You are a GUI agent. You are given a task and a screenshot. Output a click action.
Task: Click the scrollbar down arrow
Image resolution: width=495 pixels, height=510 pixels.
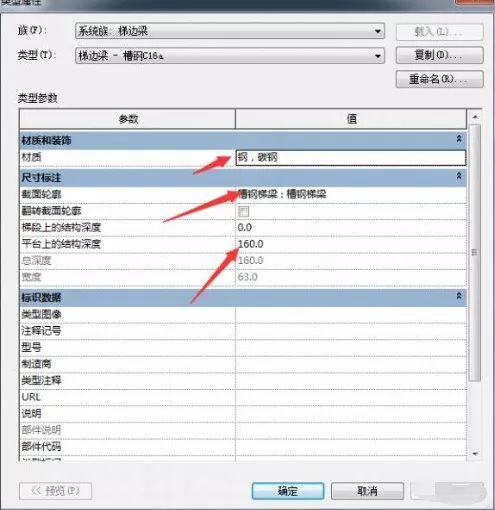pos(475,454)
